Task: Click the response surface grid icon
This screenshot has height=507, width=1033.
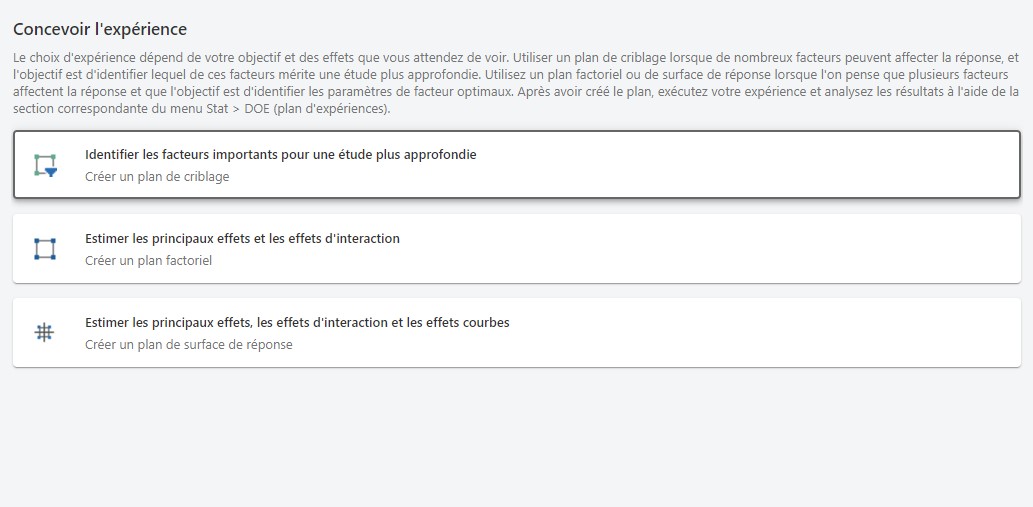Action: pyautogui.click(x=45, y=333)
